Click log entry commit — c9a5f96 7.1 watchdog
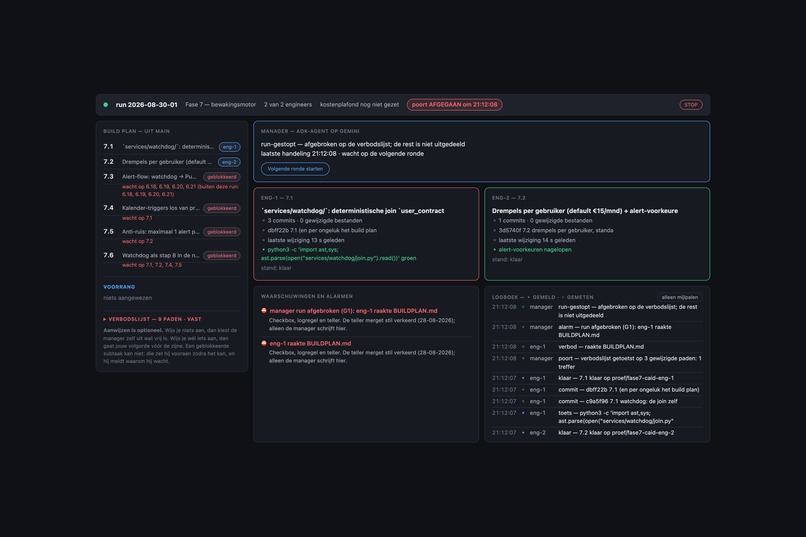 [597, 401]
